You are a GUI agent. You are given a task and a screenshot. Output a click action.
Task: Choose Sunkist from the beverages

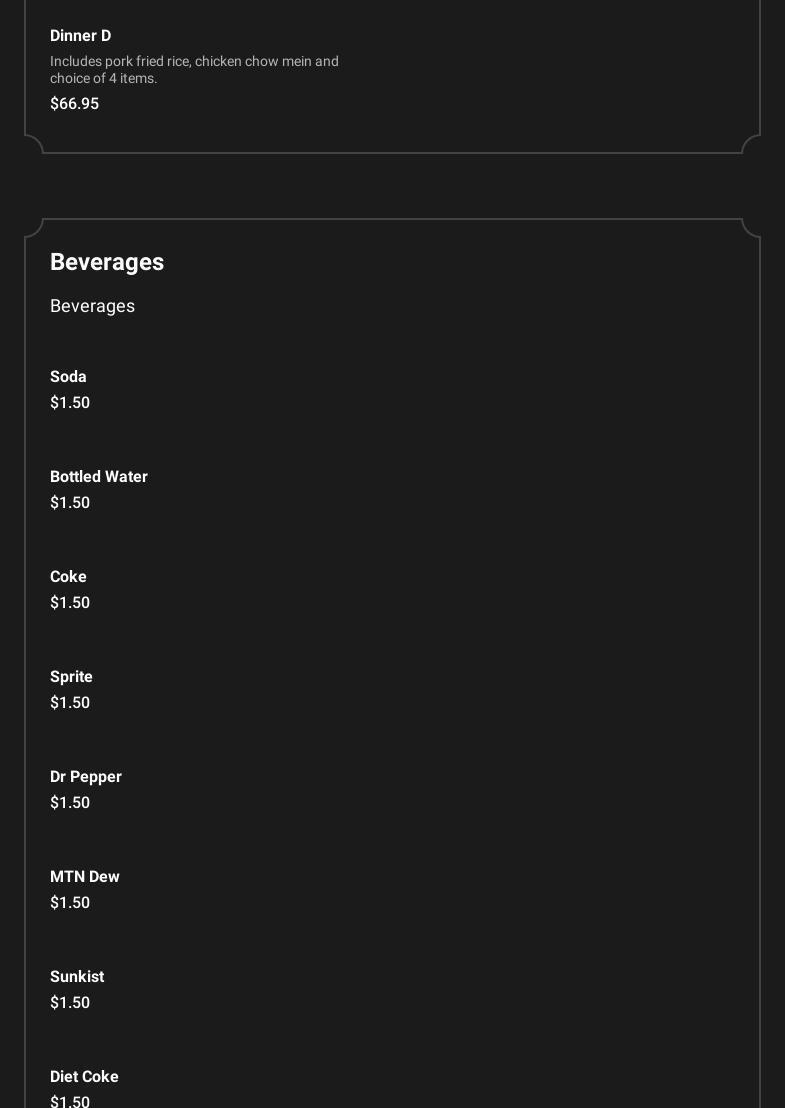coord(77,977)
